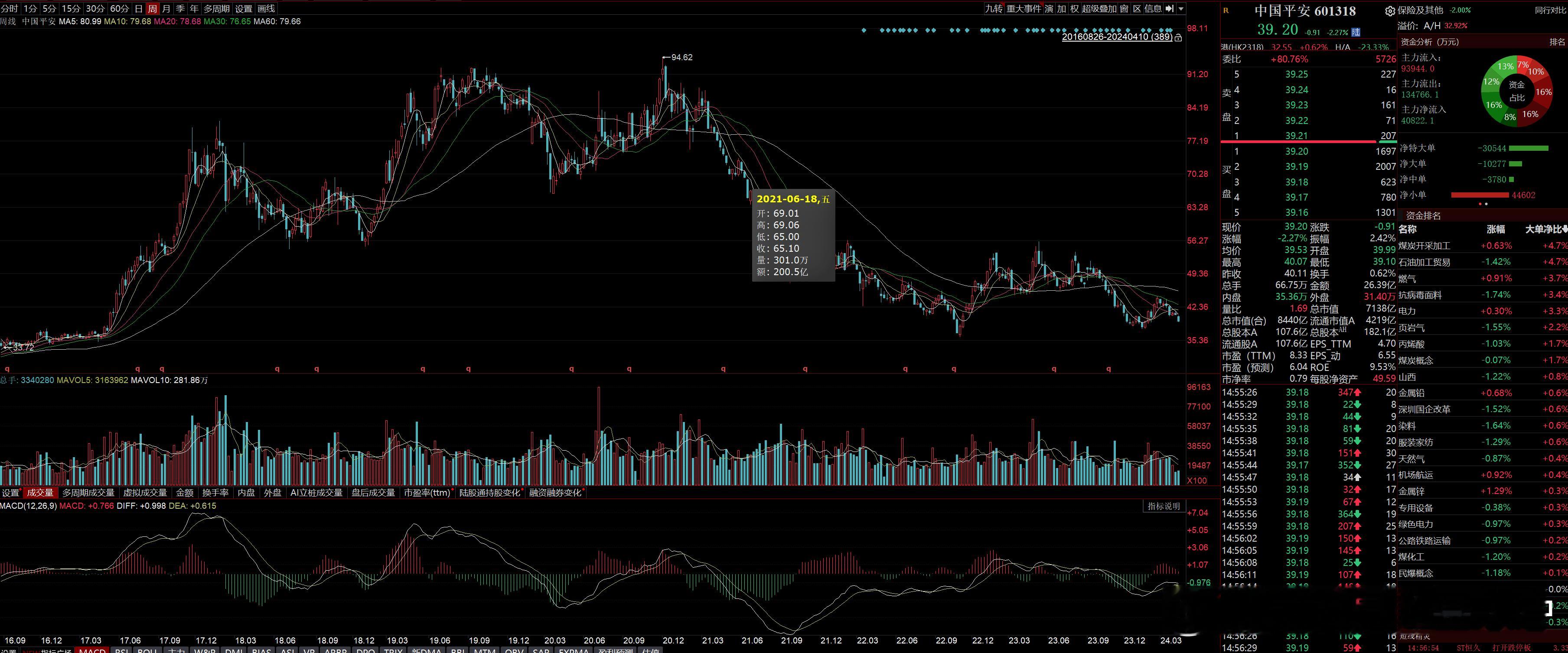Select the 盘后成交量 tab
The width and height of the screenshot is (1568, 653).
tap(373, 493)
